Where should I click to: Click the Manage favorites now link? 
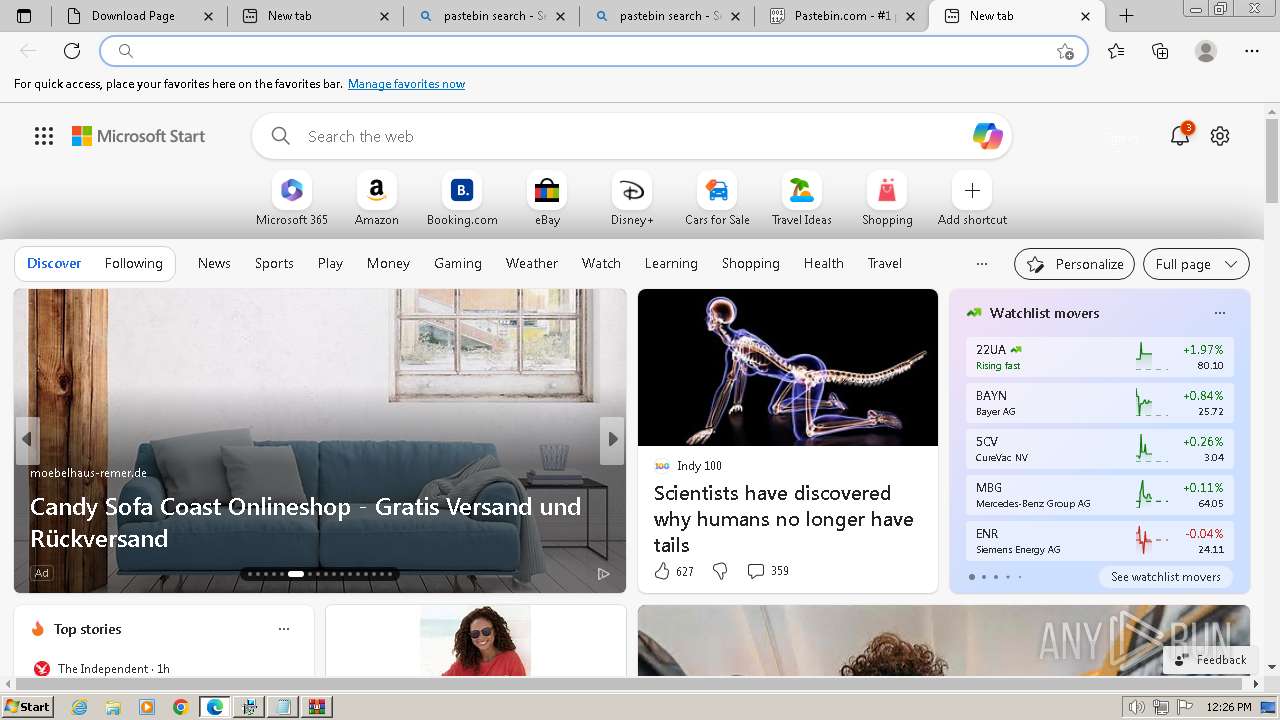[406, 84]
